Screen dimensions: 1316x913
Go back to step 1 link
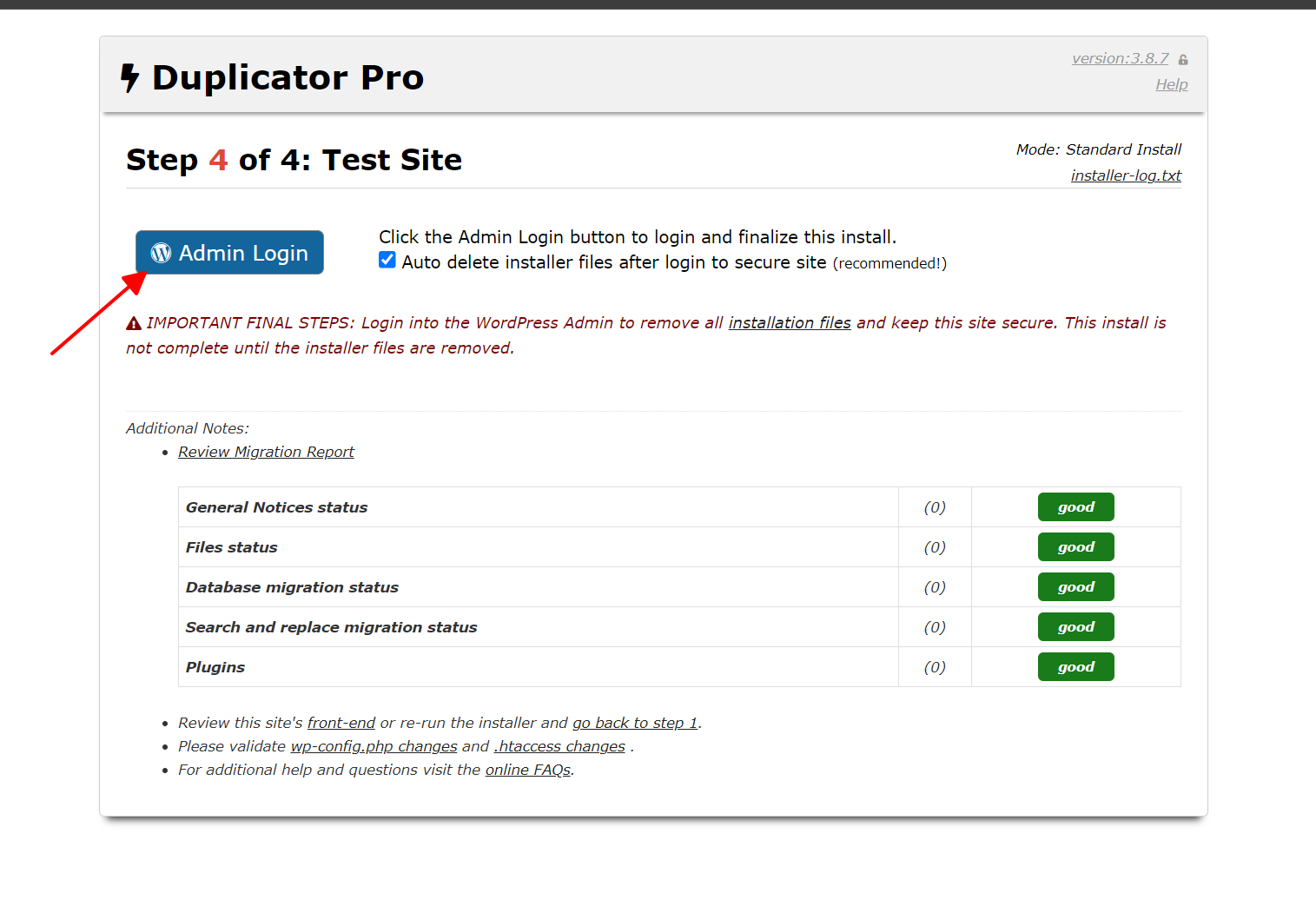click(x=634, y=723)
